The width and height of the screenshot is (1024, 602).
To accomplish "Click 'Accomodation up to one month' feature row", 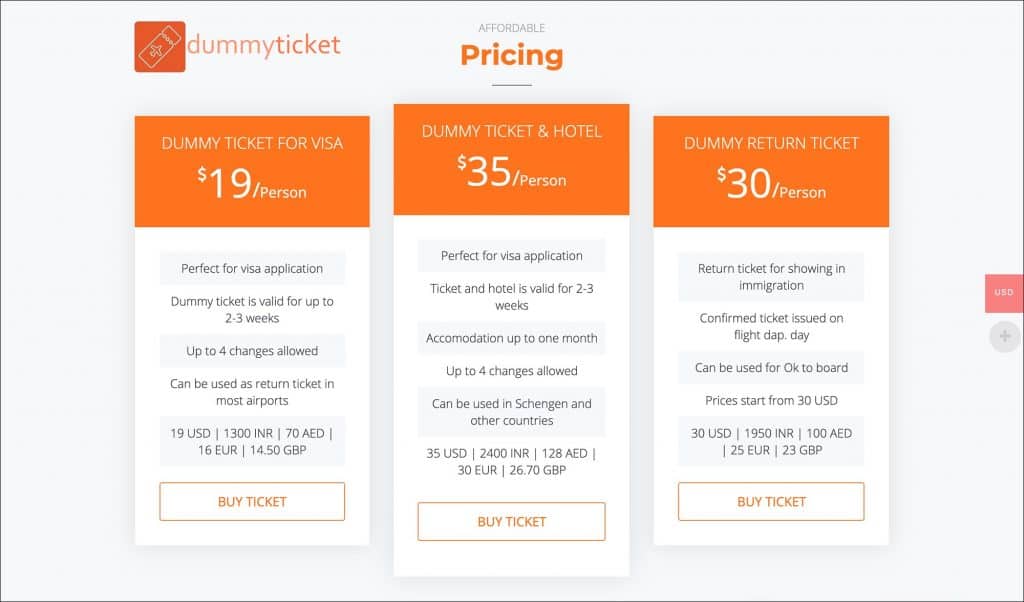I will pos(511,338).
